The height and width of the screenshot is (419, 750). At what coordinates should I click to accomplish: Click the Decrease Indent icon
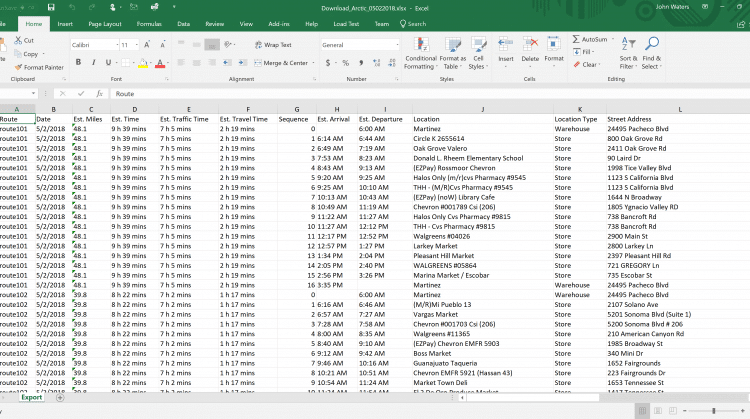pyautogui.click(x=227, y=63)
